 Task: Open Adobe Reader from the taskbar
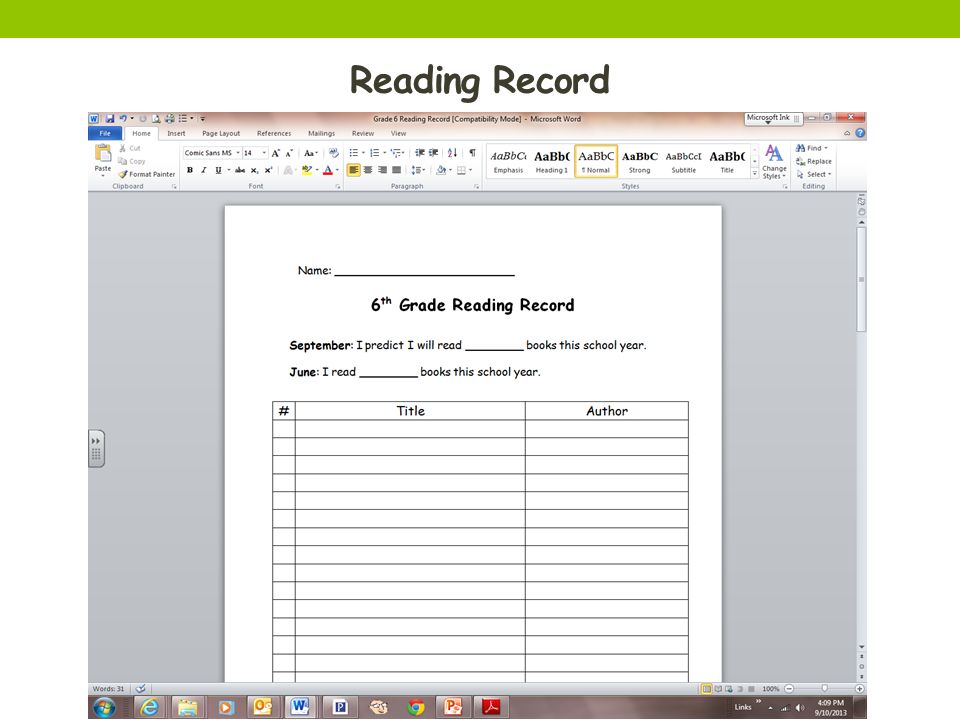[491, 707]
